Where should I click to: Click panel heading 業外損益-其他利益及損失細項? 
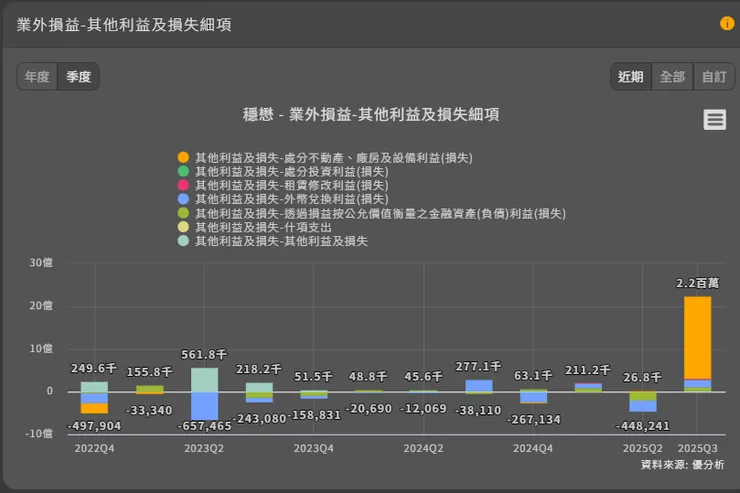click(x=124, y=25)
